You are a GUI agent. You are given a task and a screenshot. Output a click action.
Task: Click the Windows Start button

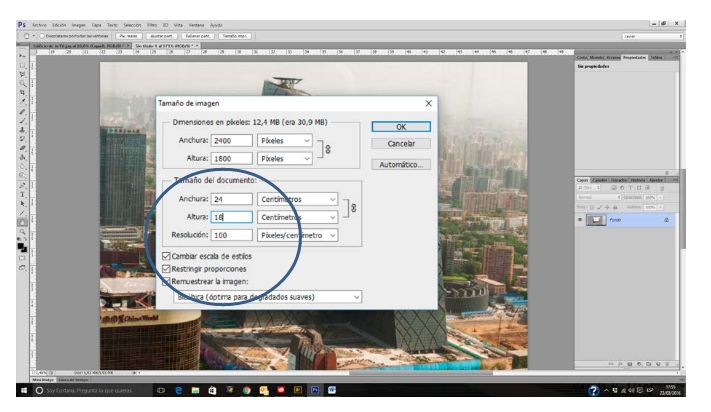coord(24,390)
